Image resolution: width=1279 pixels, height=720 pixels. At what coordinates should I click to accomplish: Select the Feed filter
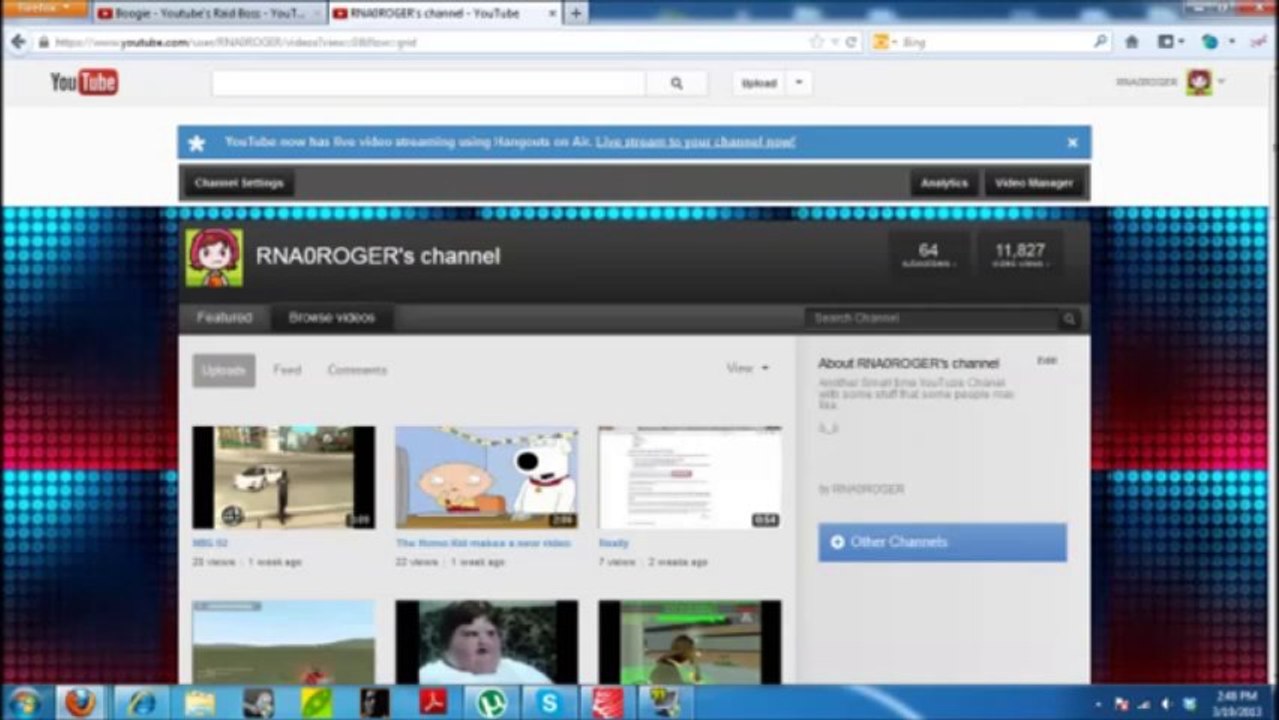287,370
